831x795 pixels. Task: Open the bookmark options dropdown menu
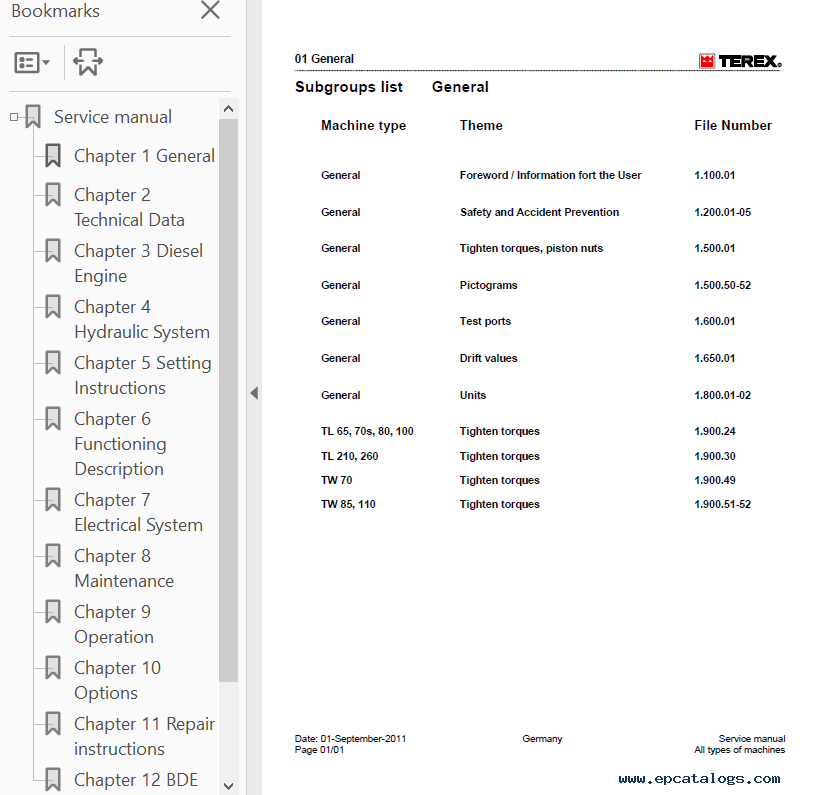(32, 63)
